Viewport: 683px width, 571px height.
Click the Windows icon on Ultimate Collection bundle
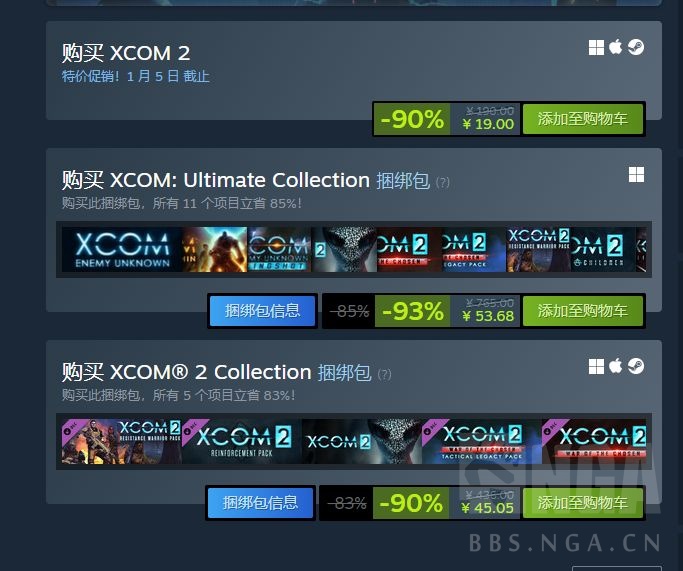pyautogui.click(x=636, y=174)
